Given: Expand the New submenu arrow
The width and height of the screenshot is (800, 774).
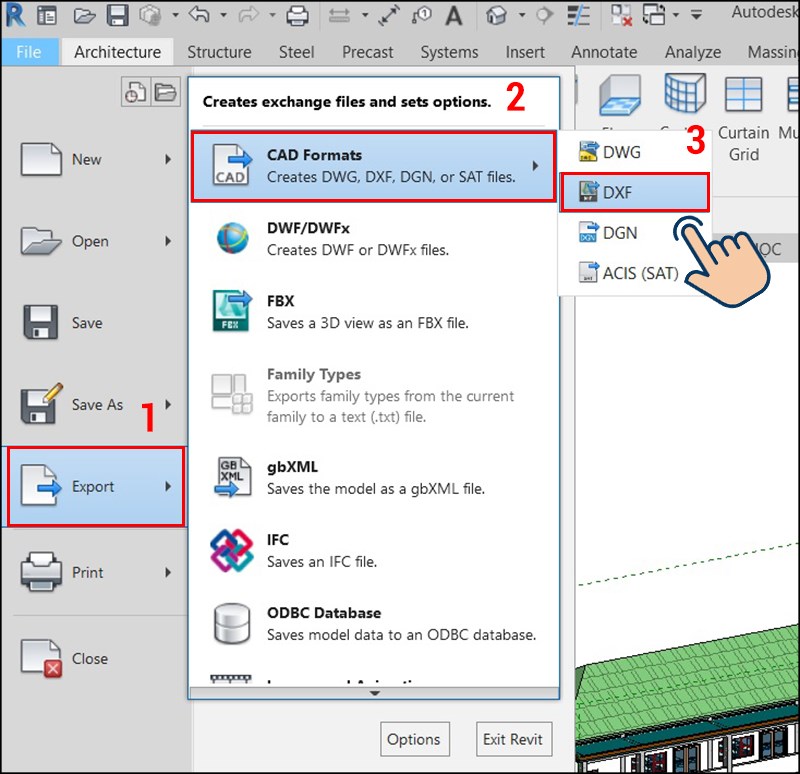Looking at the screenshot, I should click(x=168, y=160).
